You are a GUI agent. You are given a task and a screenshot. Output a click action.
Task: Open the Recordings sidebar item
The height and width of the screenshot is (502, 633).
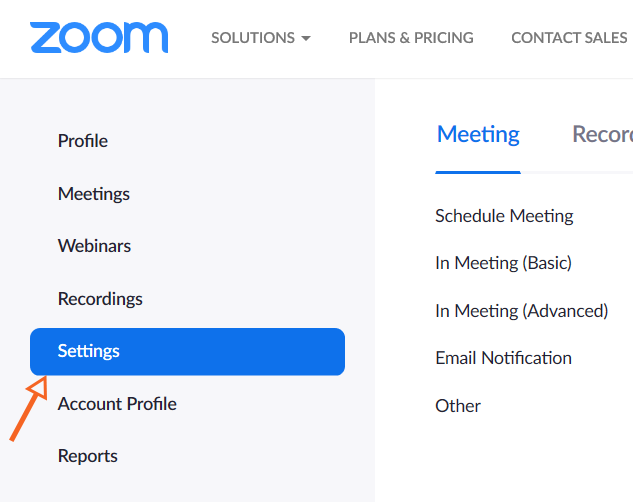click(x=100, y=299)
